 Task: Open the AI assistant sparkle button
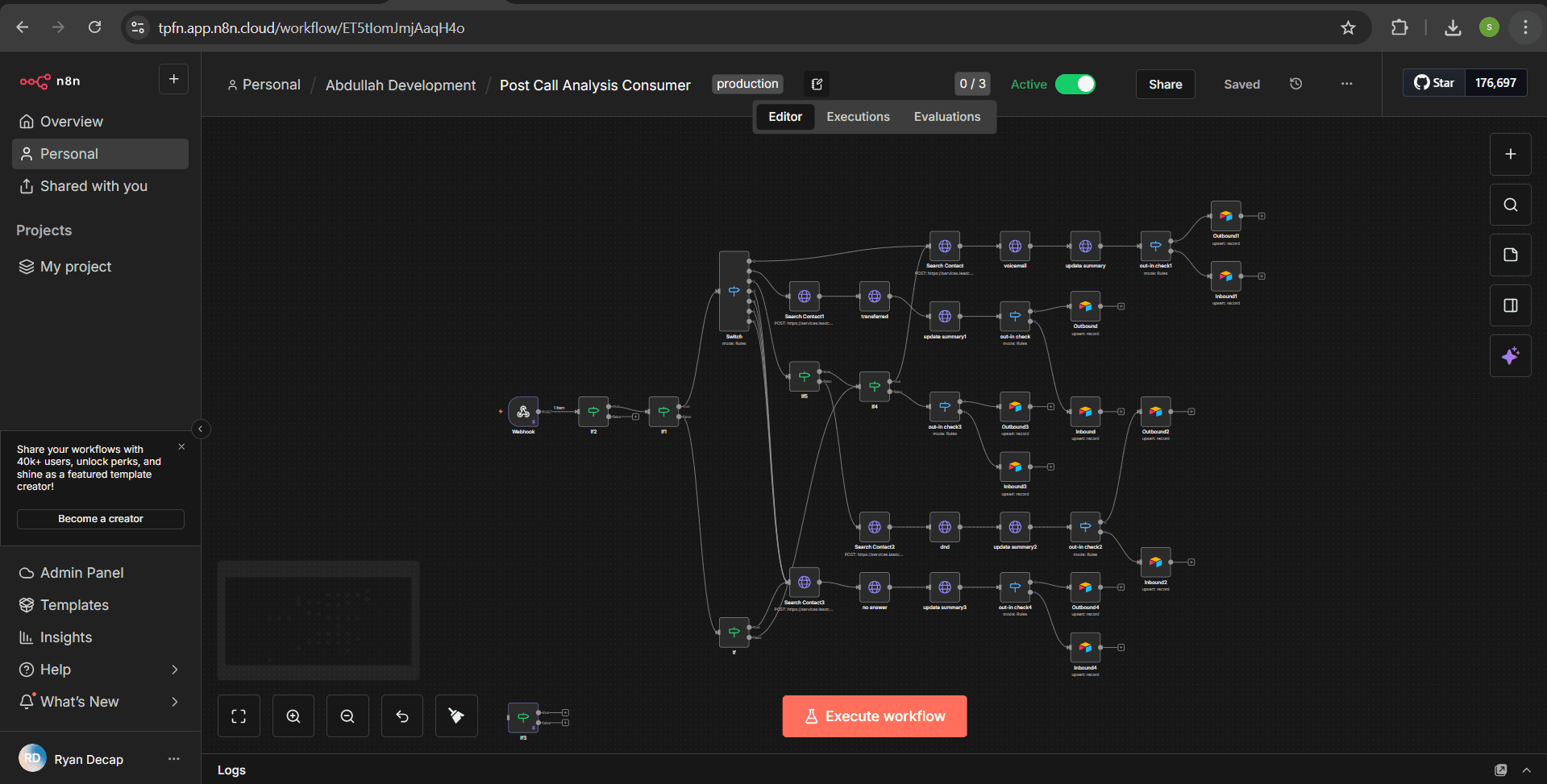coord(1511,356)
